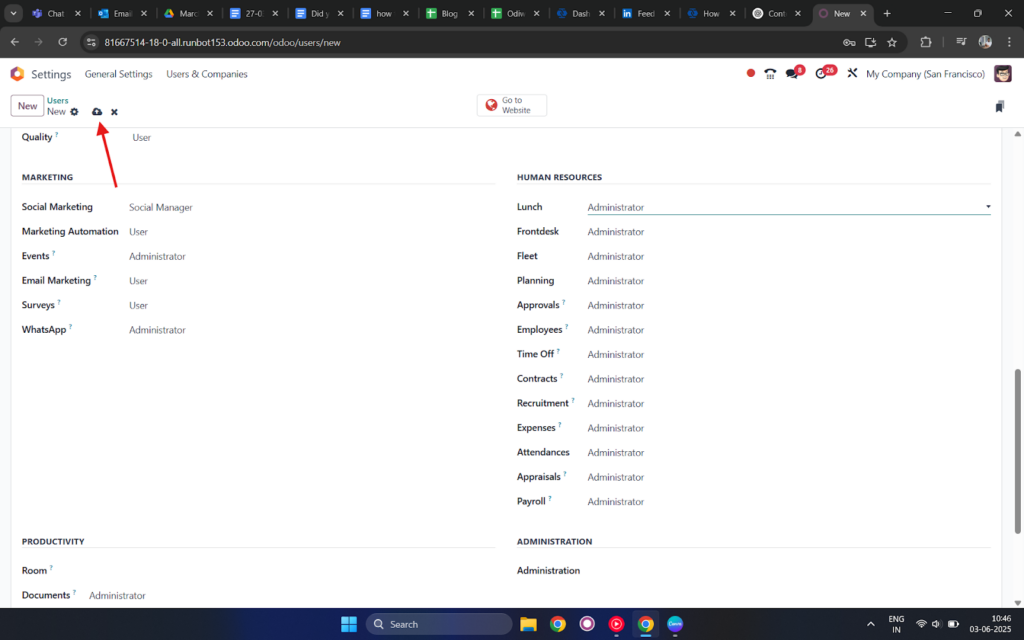The height and width of the screenshot is (640, 1024).
Task: Open the conversations messages icon
Action: (x=793, y=73)
